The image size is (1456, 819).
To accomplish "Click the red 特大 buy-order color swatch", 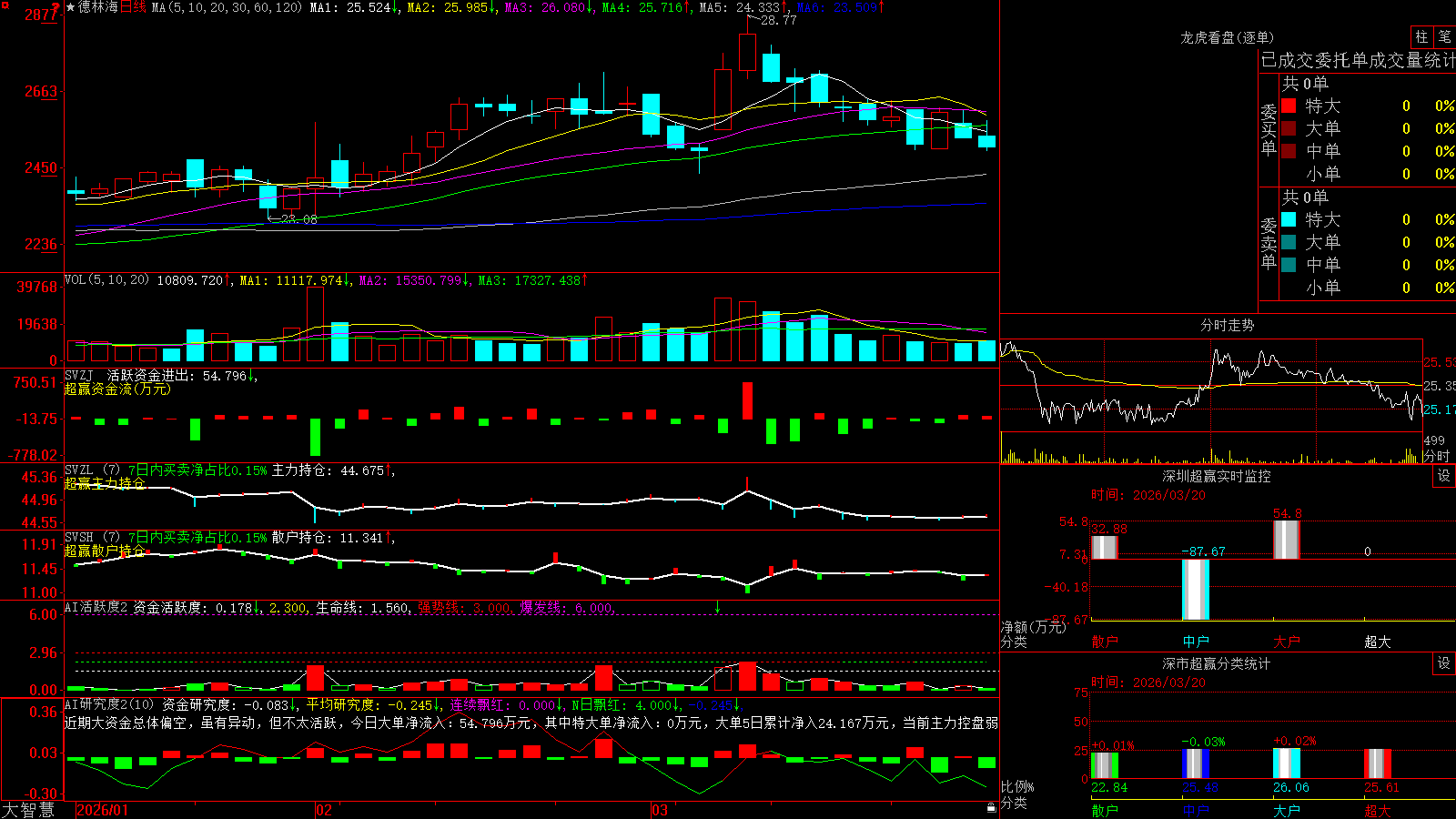I will pyautogui.click(x=1289, y=106).
